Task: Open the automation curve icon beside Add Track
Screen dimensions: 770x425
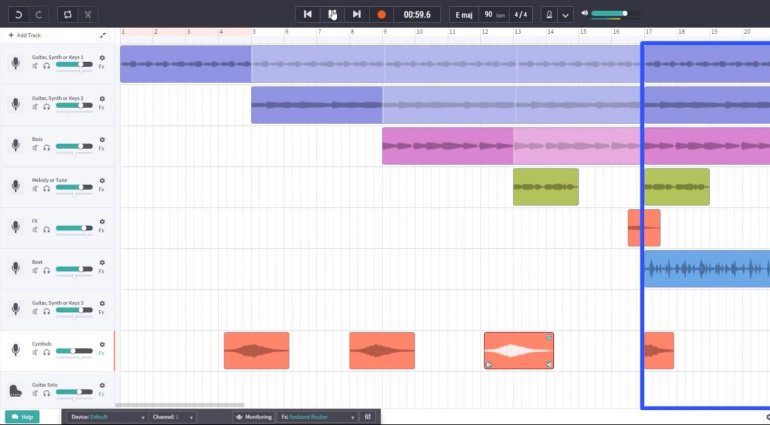Action: [x=102, y=35]
